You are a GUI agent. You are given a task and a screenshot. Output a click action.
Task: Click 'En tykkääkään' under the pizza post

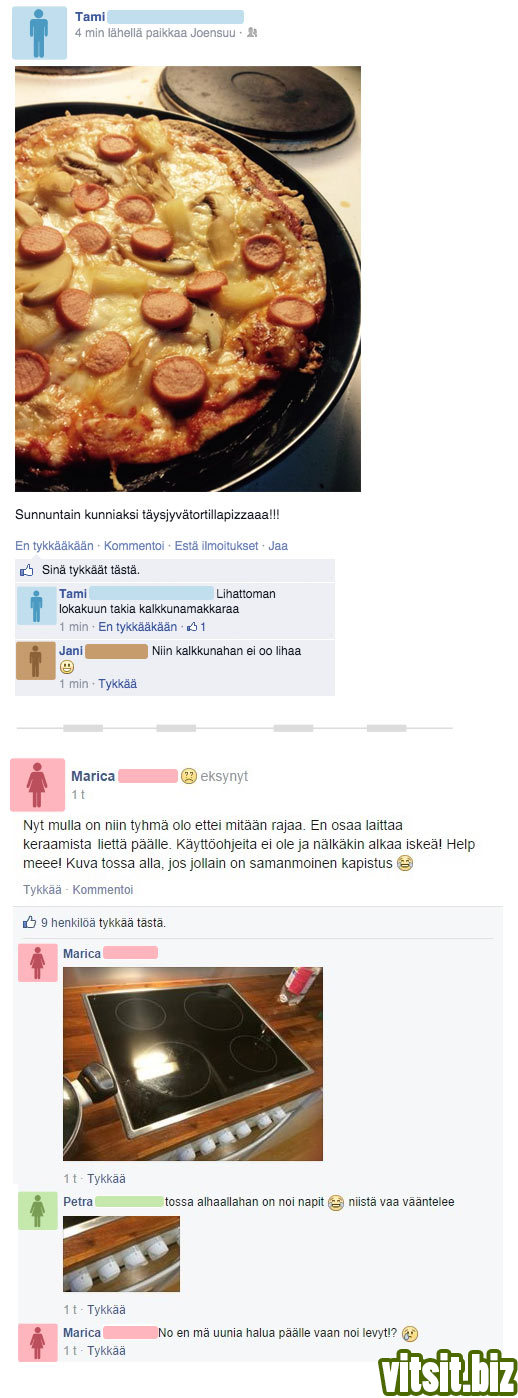(54, 546)
